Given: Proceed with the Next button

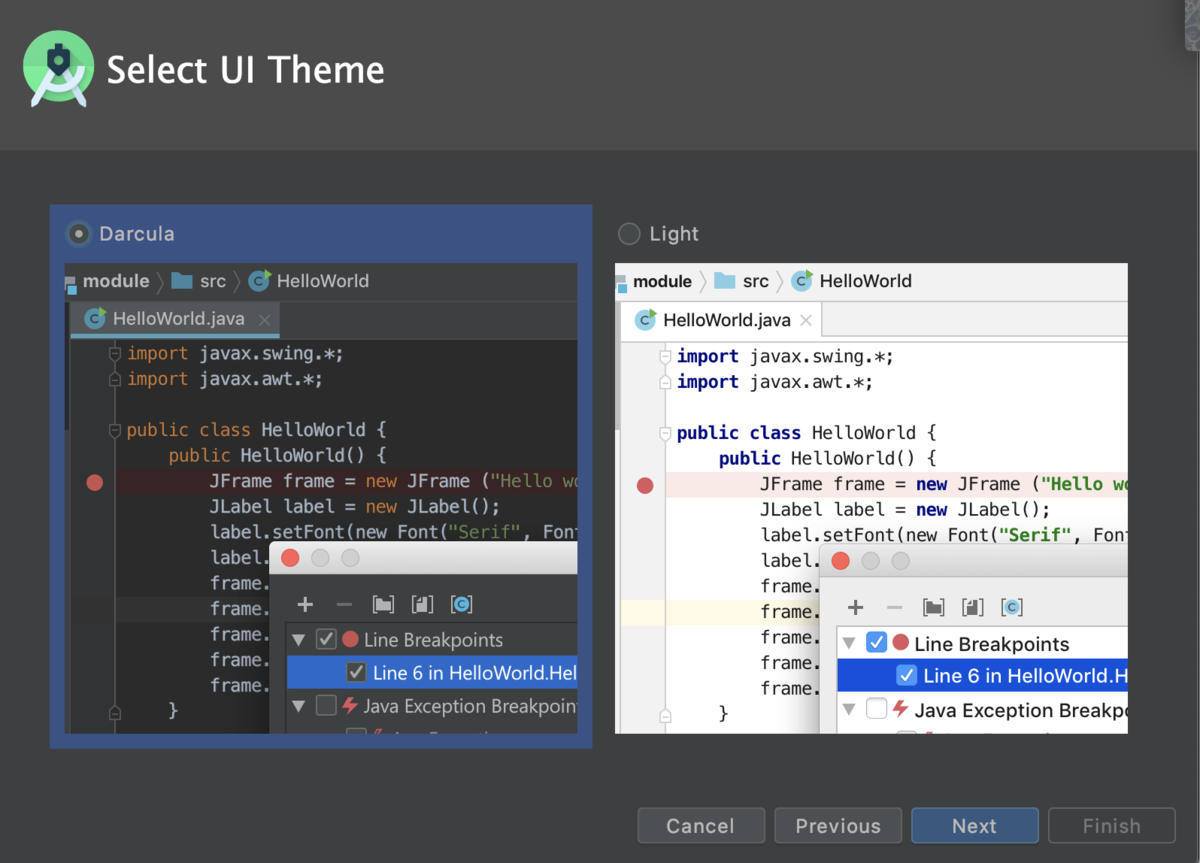Looking at the screenshot, I should tap(975, 826).
